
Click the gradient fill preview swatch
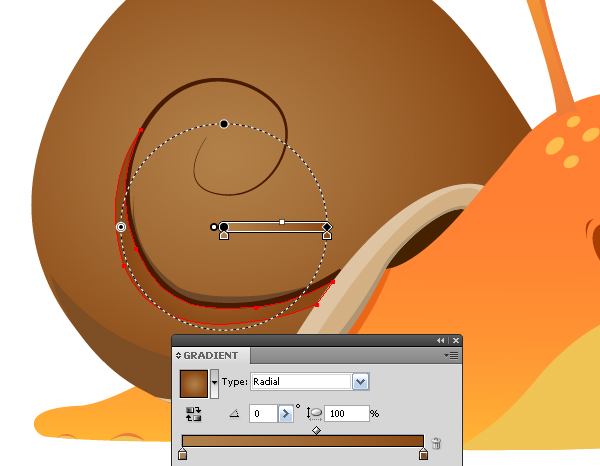(194, 384)
